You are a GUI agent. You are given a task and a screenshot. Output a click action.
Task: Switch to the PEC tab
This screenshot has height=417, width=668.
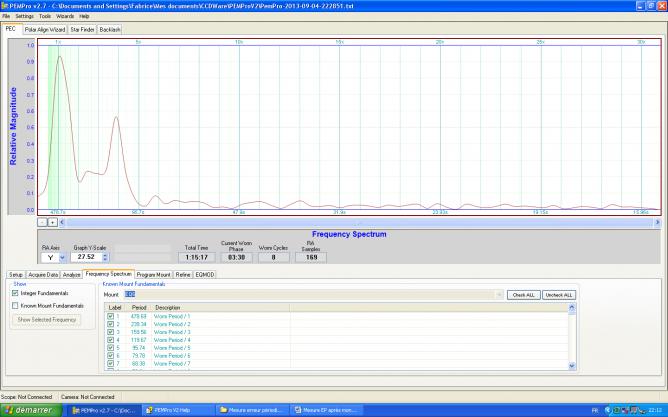(11, 29)
